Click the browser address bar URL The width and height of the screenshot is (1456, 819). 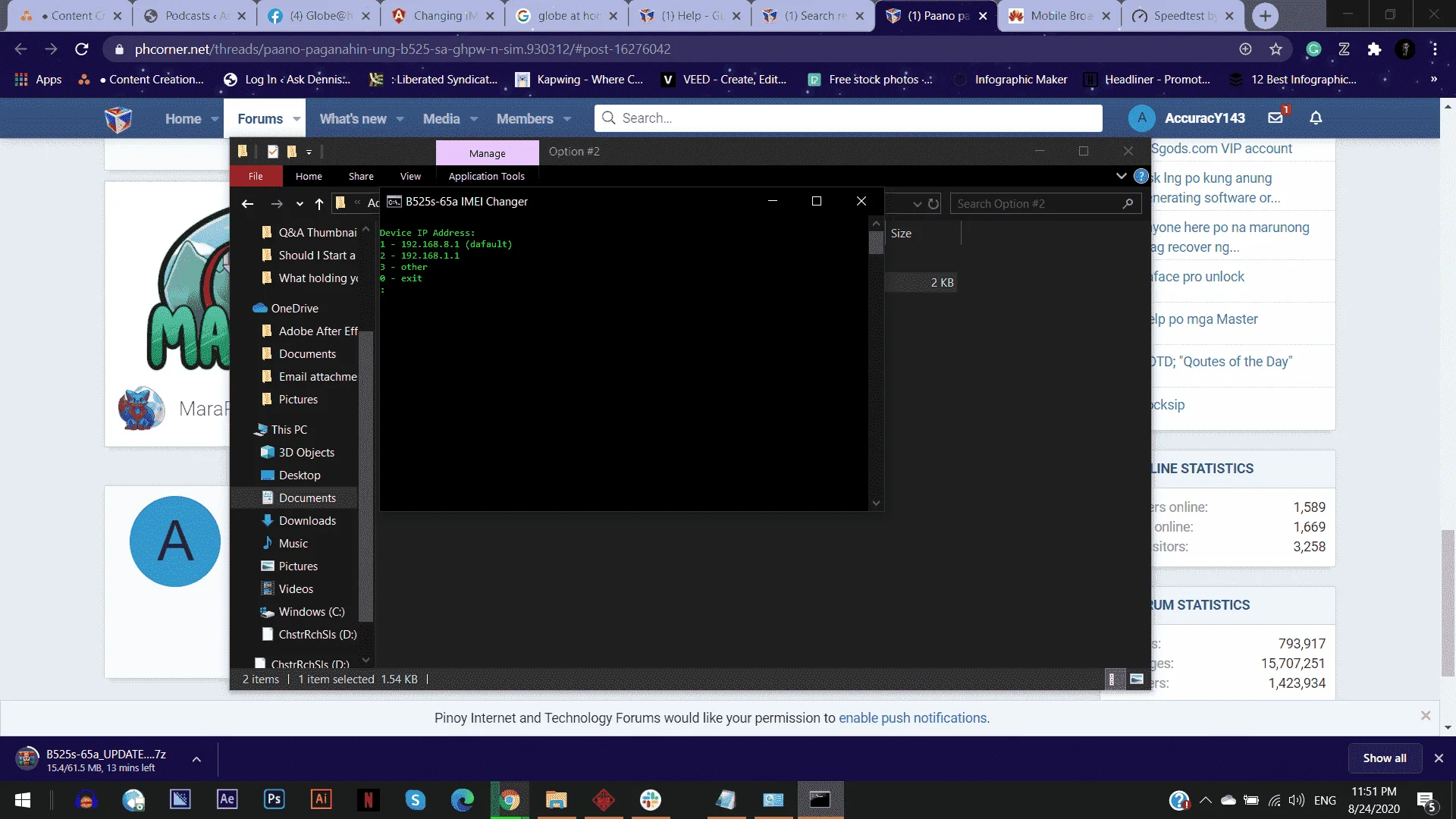(x=402, y=49)
